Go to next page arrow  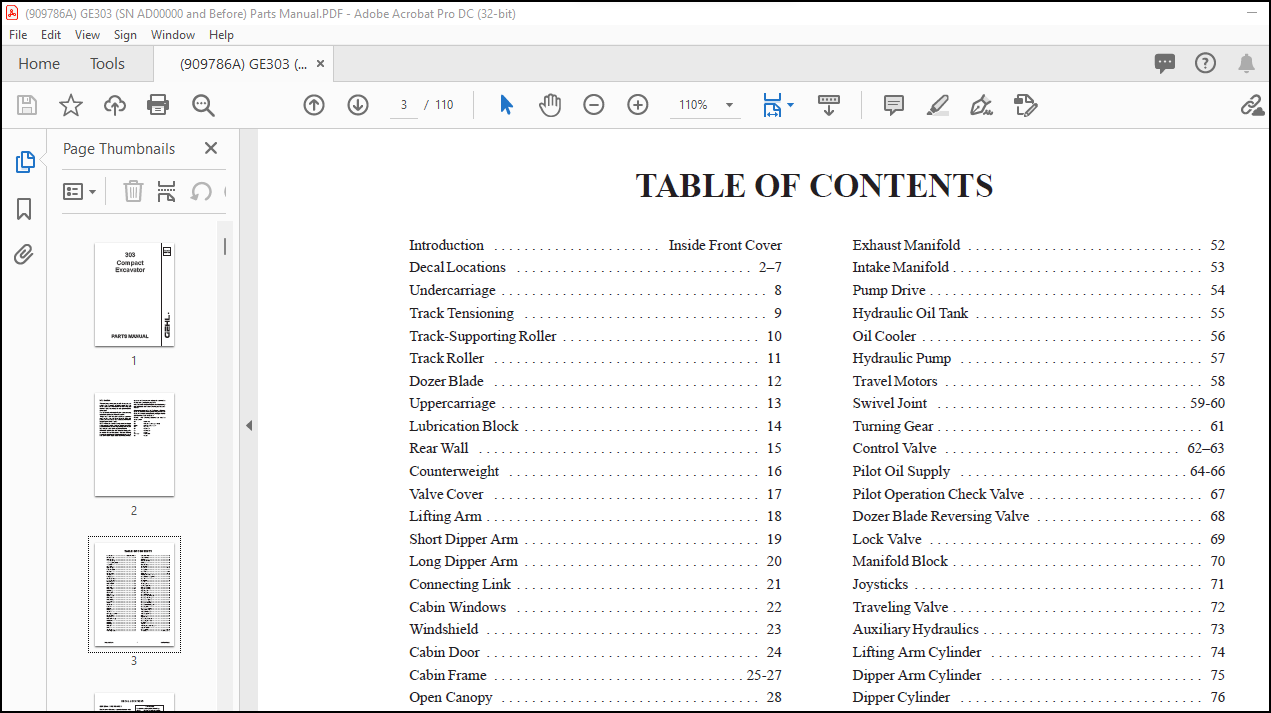coord(358,105)
